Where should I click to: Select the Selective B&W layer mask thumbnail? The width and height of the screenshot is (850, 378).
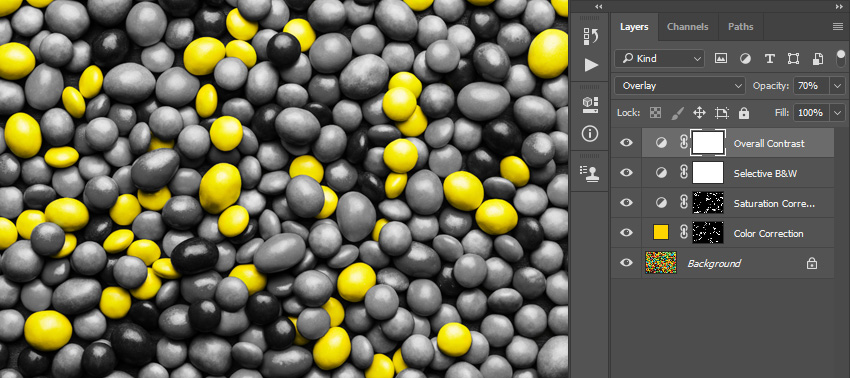point(708,173)
